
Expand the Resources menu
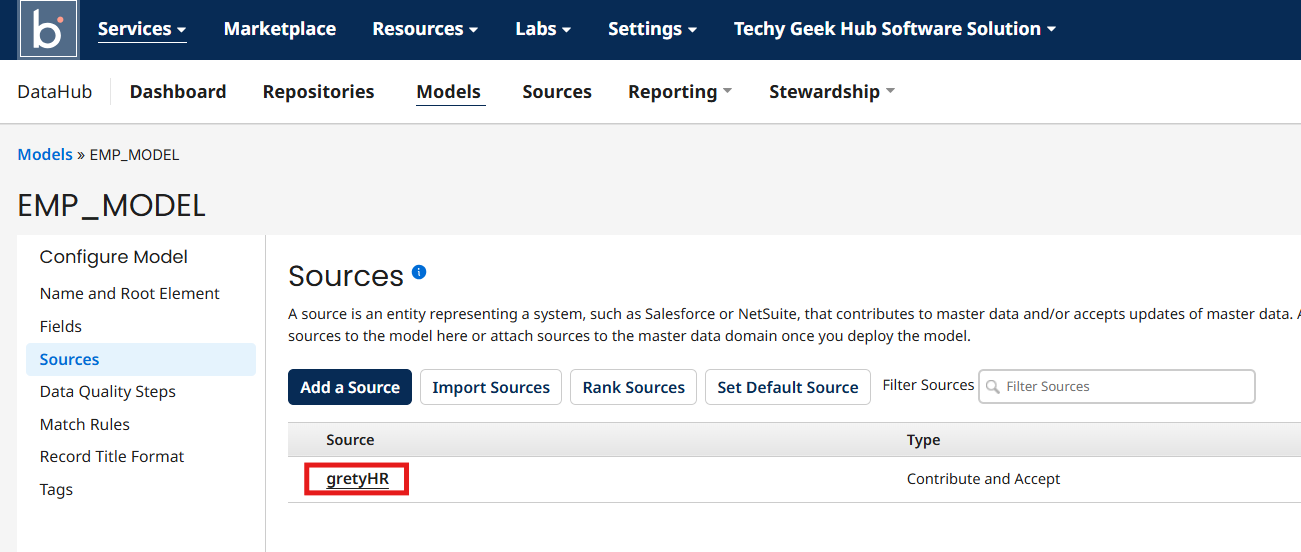point(425,29)
